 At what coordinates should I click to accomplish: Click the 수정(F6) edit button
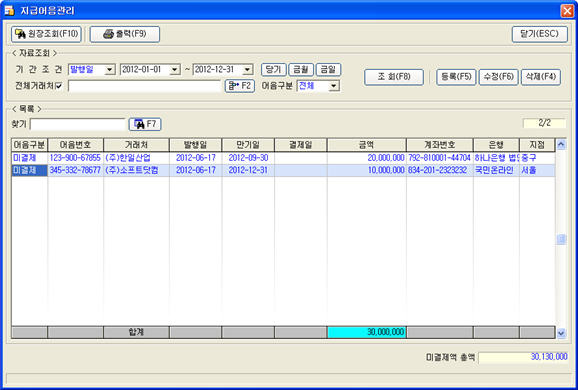tap(498, 77)
